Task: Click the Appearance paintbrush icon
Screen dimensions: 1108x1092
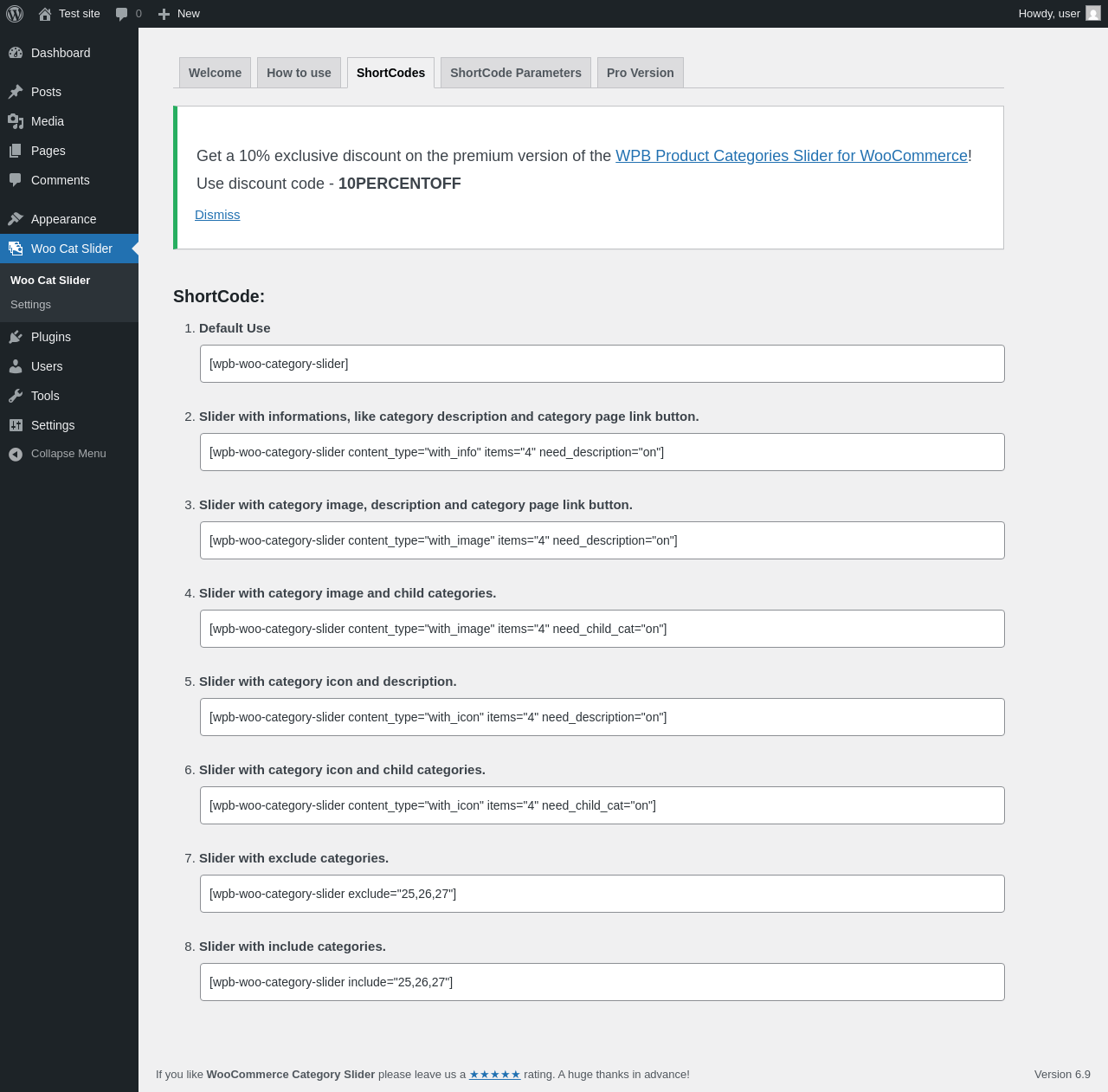Action: point(16,219)
